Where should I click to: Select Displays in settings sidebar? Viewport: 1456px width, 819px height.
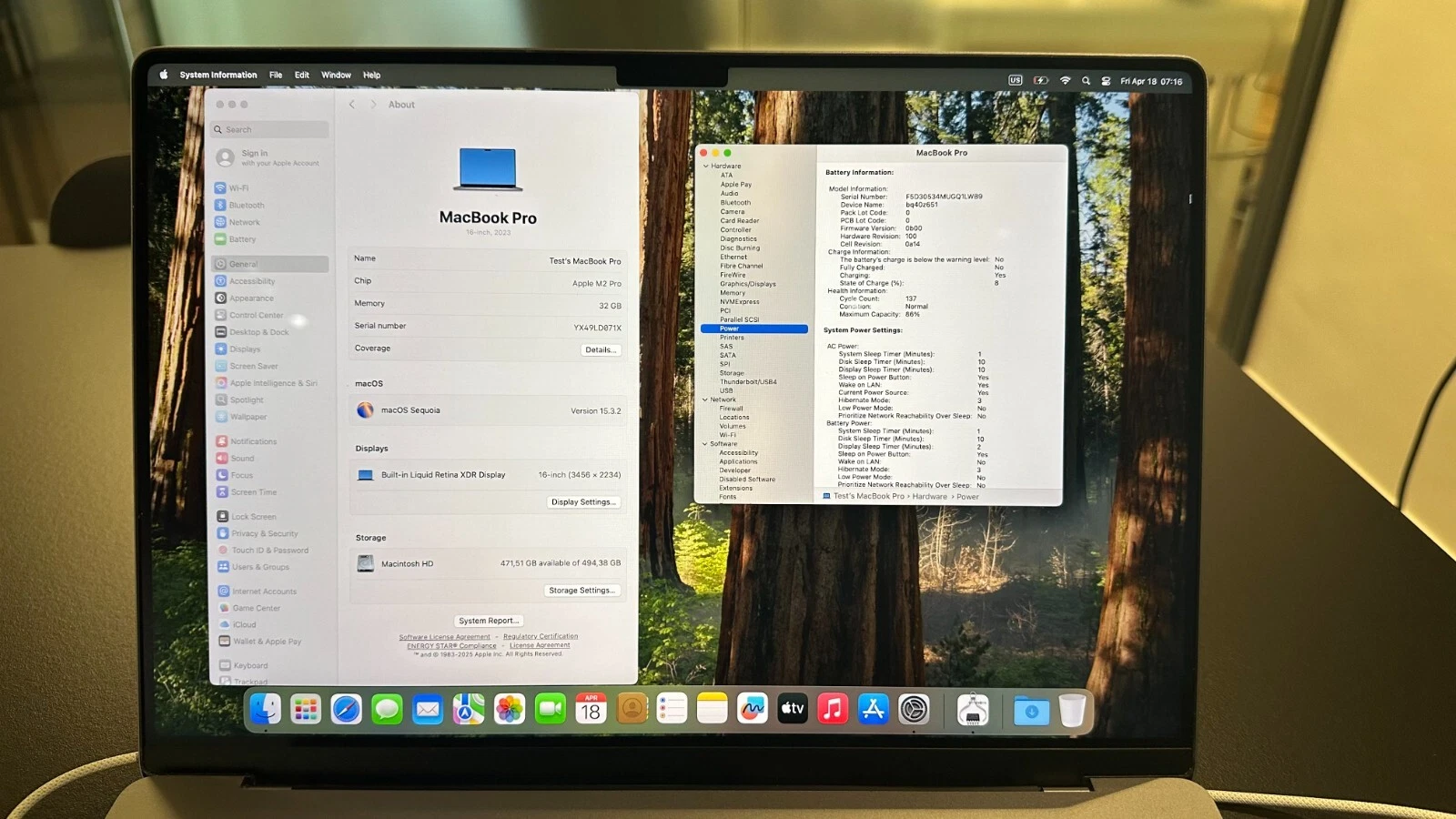coord(270,349)
